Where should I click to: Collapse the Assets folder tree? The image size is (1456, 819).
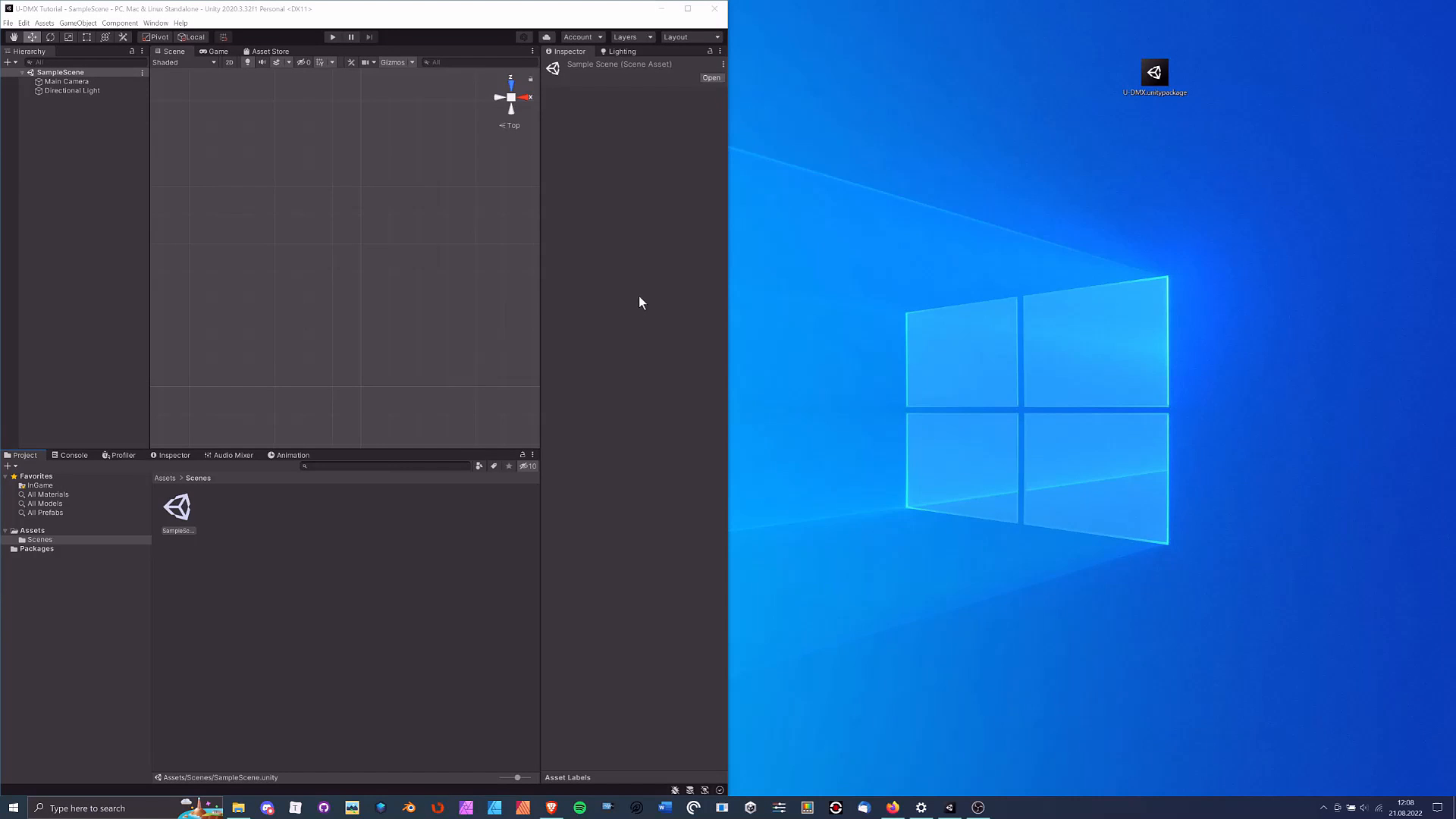click(5, 531)
